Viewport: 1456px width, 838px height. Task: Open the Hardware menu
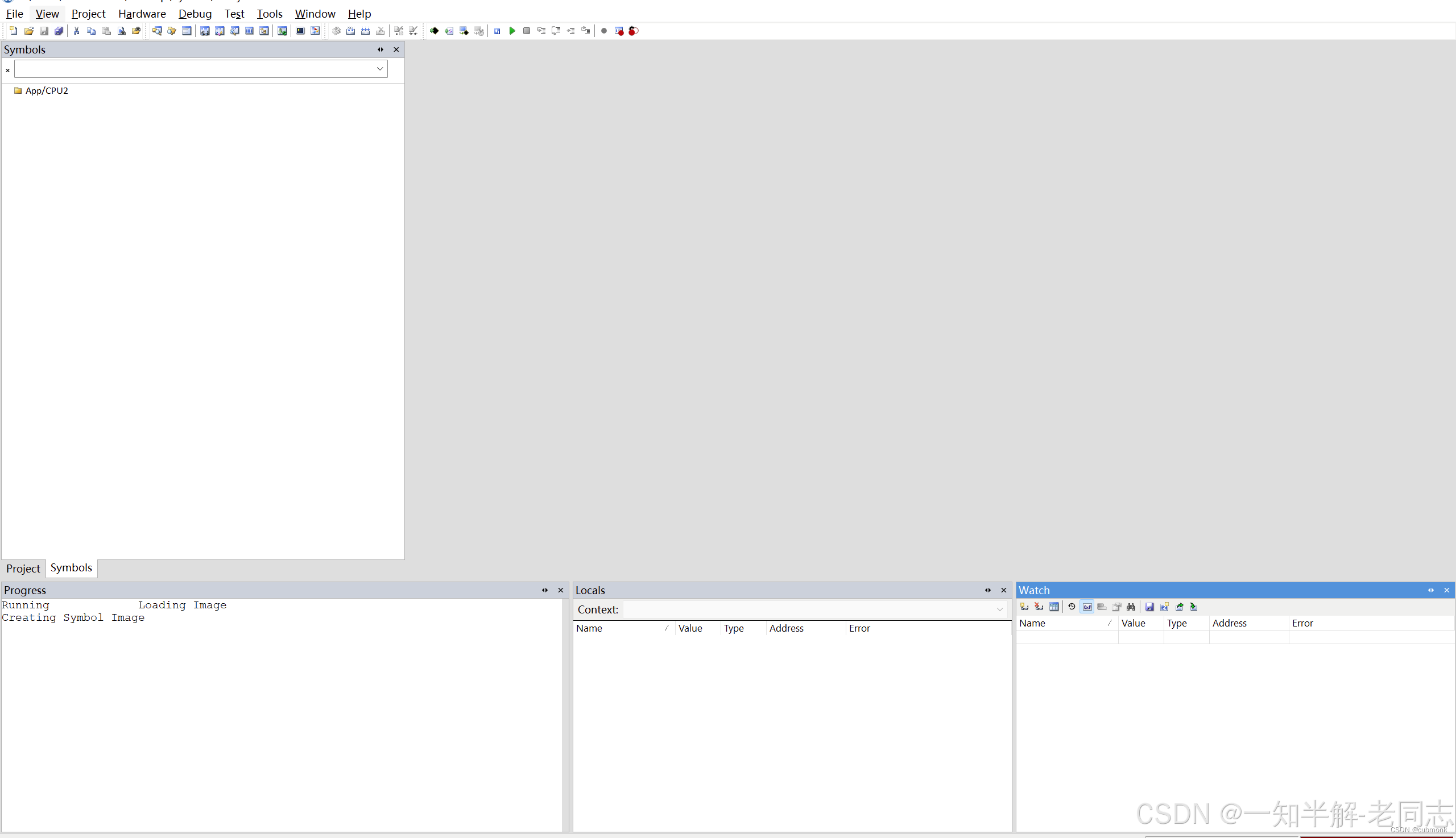tap(142, 14)
